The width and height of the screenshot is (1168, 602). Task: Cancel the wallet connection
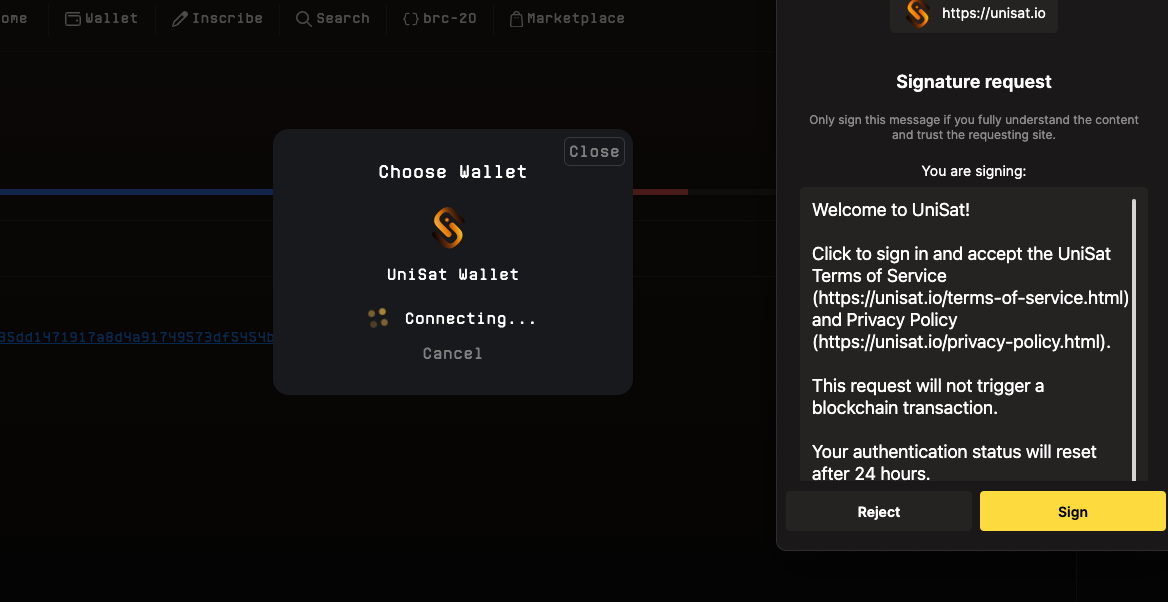453,353
